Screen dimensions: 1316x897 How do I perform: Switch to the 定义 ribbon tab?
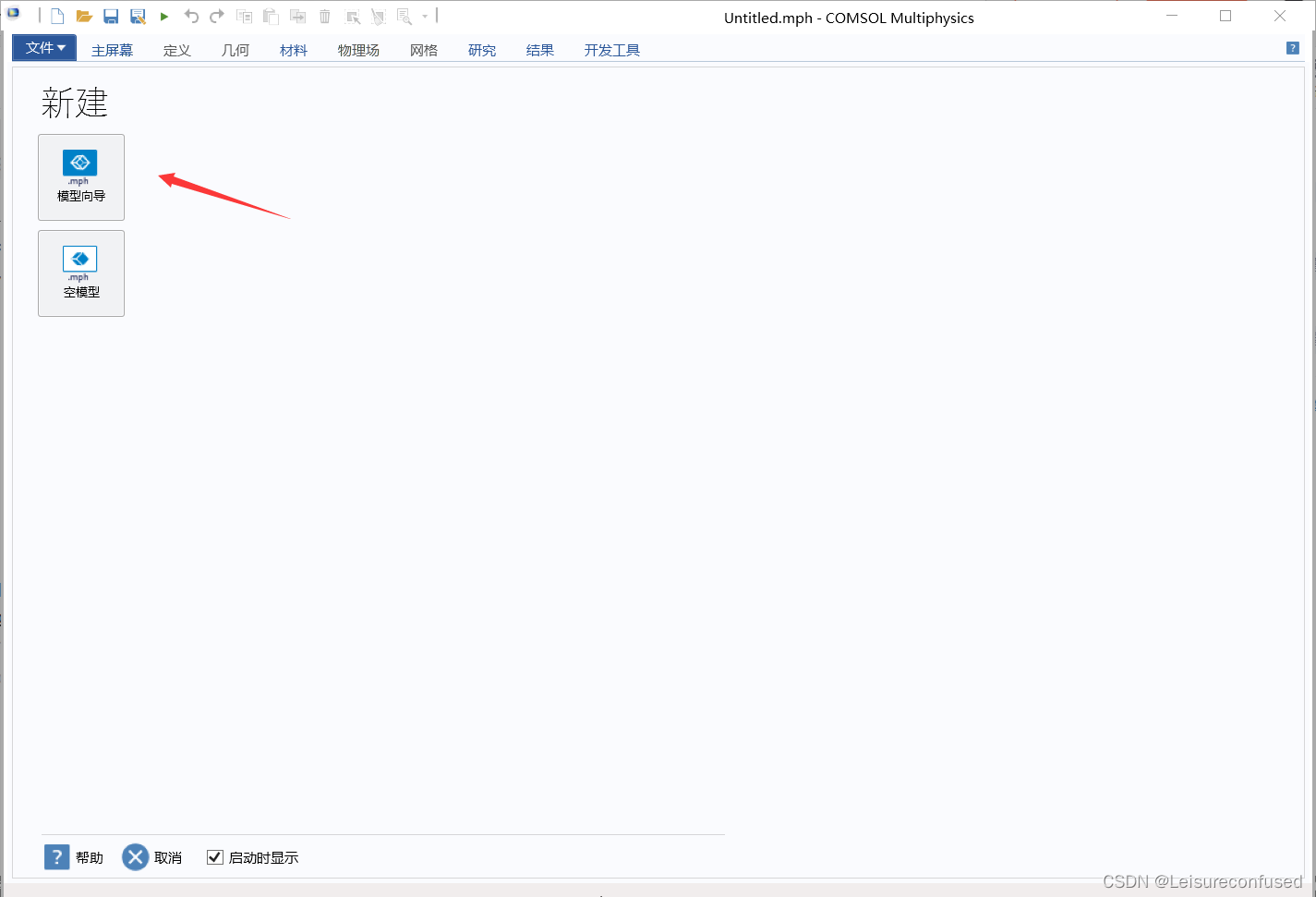click(176, 50)
